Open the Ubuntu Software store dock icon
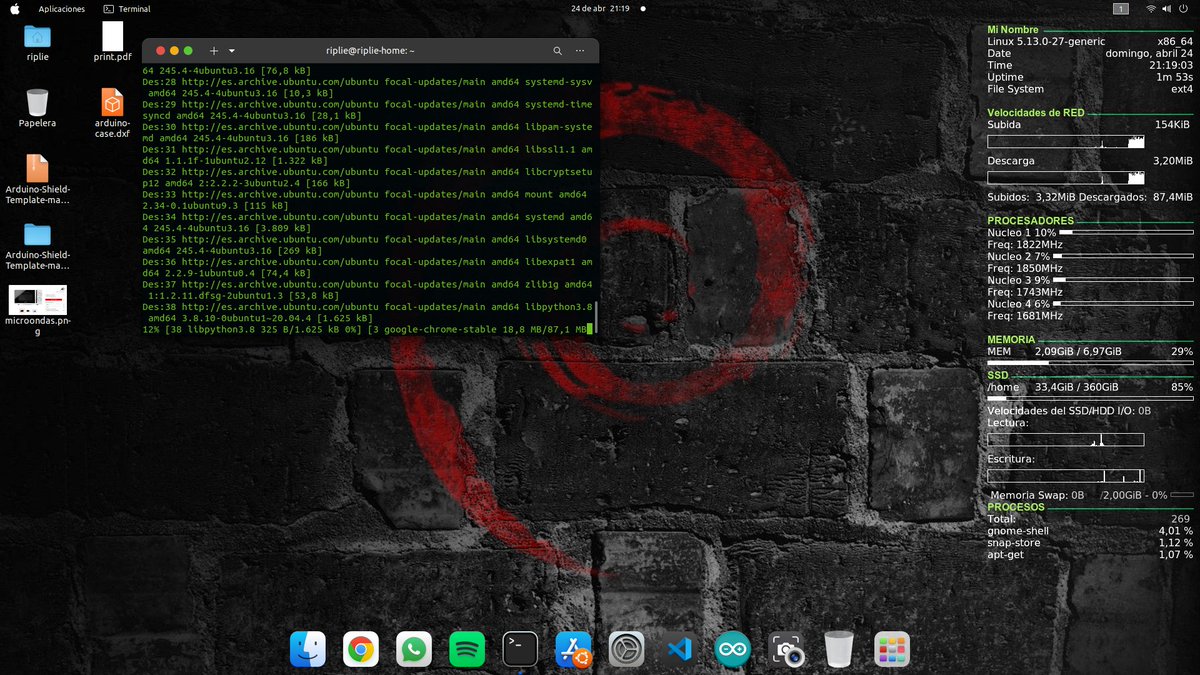The image size is (1200, 675). pos(574,650)
